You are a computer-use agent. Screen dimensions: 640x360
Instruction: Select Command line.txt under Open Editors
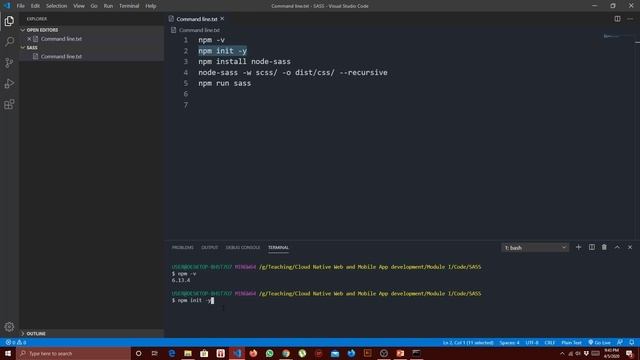pyautogui.click(x=61, y=39)
